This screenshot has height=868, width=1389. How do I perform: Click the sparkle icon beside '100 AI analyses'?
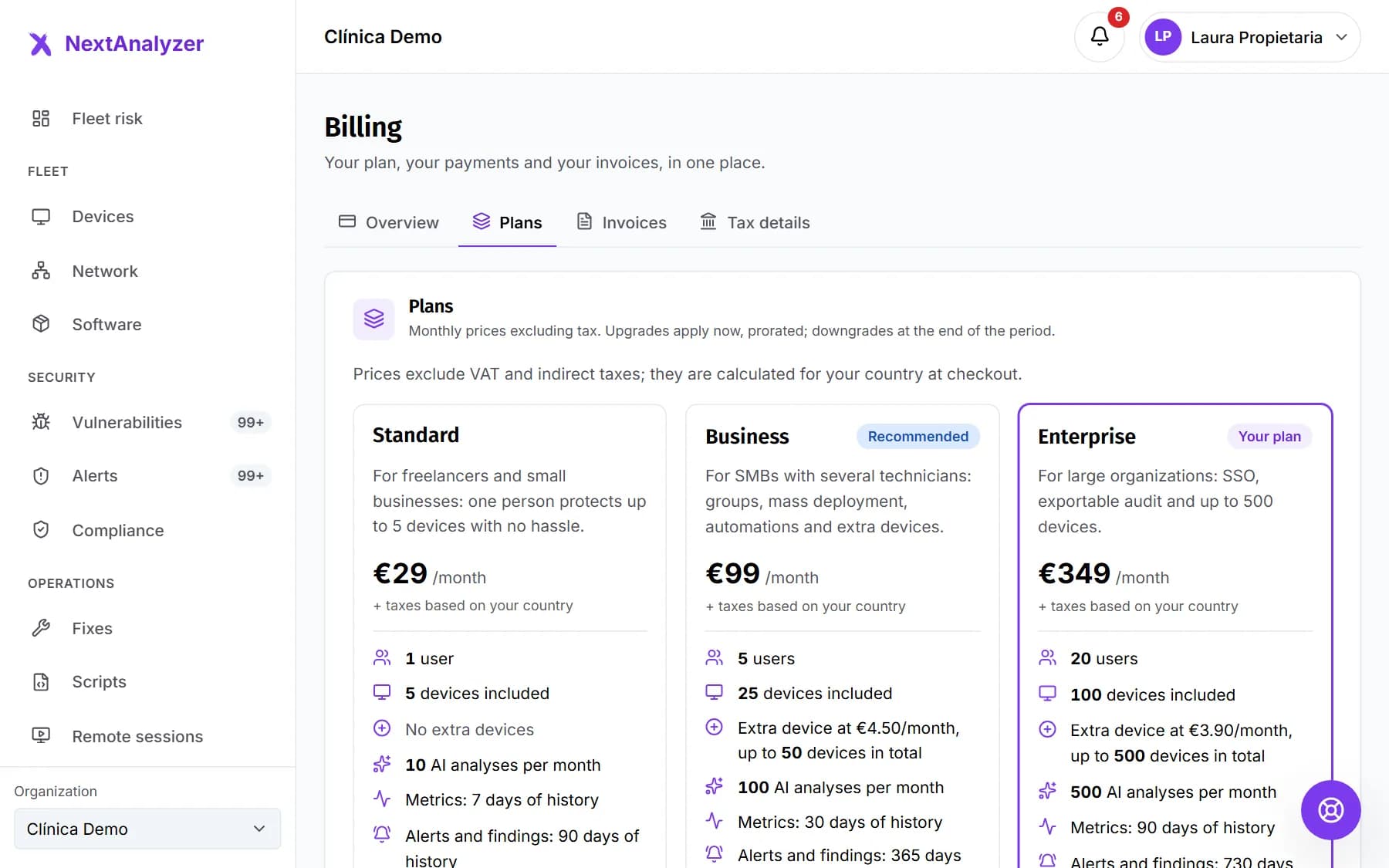[715, 786]
